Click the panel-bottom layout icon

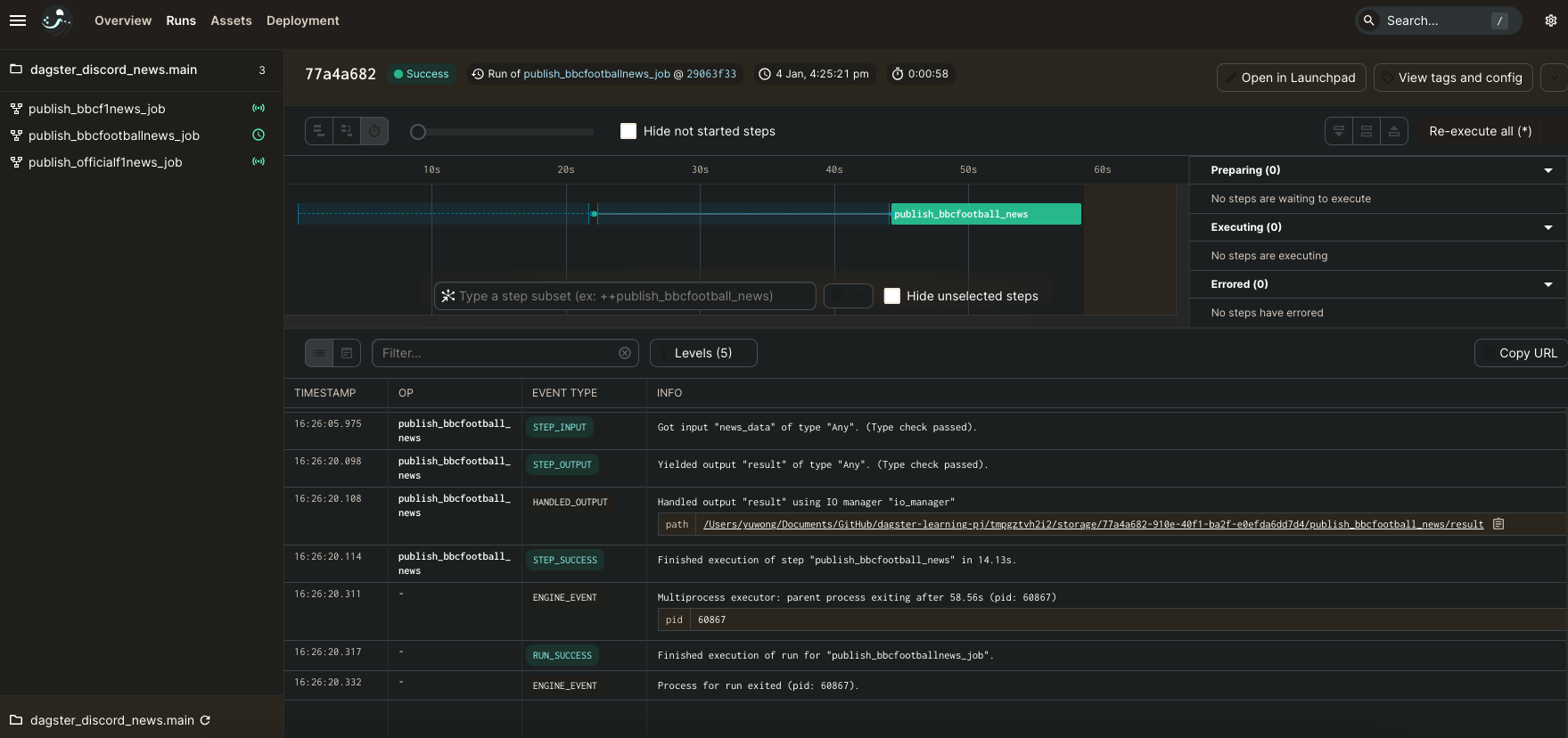[x=1339, y=131]
